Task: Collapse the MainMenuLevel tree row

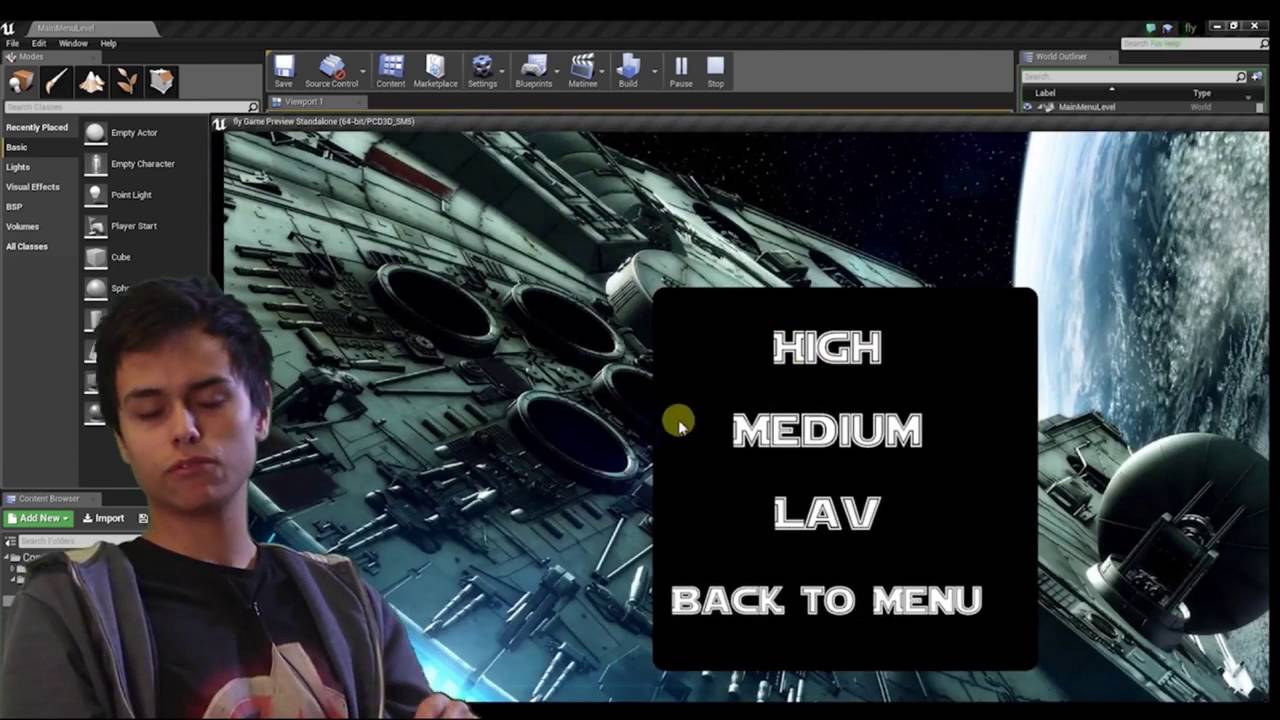Action: pyautogui.click(x=1039, y=107)
